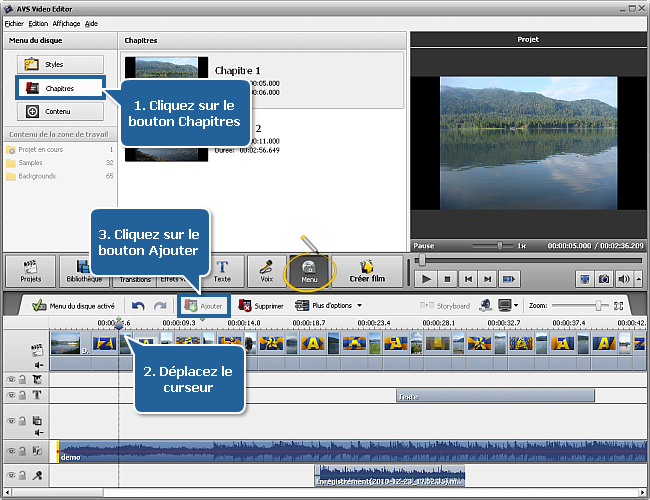Image resolution: width=650 pixels, height=500 pixels.
Task: Open the Edition menu
Action: (x=38, y=22)
